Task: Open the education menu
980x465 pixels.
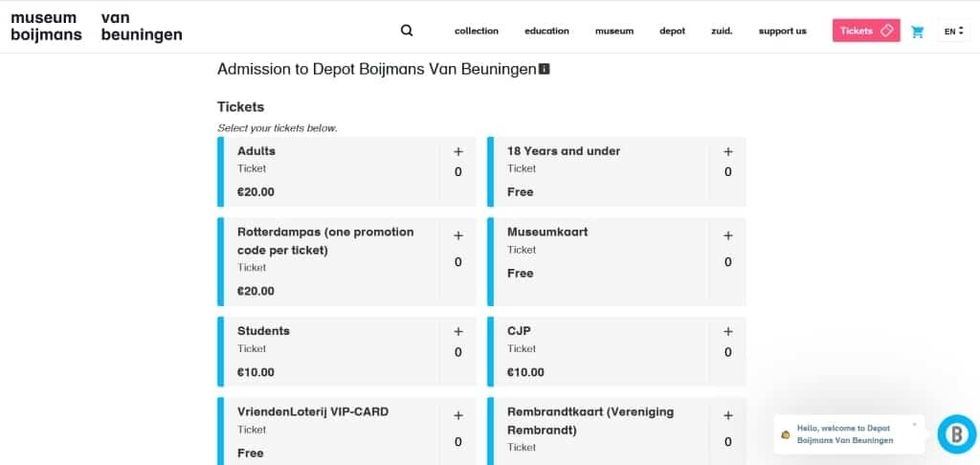Action: coord(547,31)
